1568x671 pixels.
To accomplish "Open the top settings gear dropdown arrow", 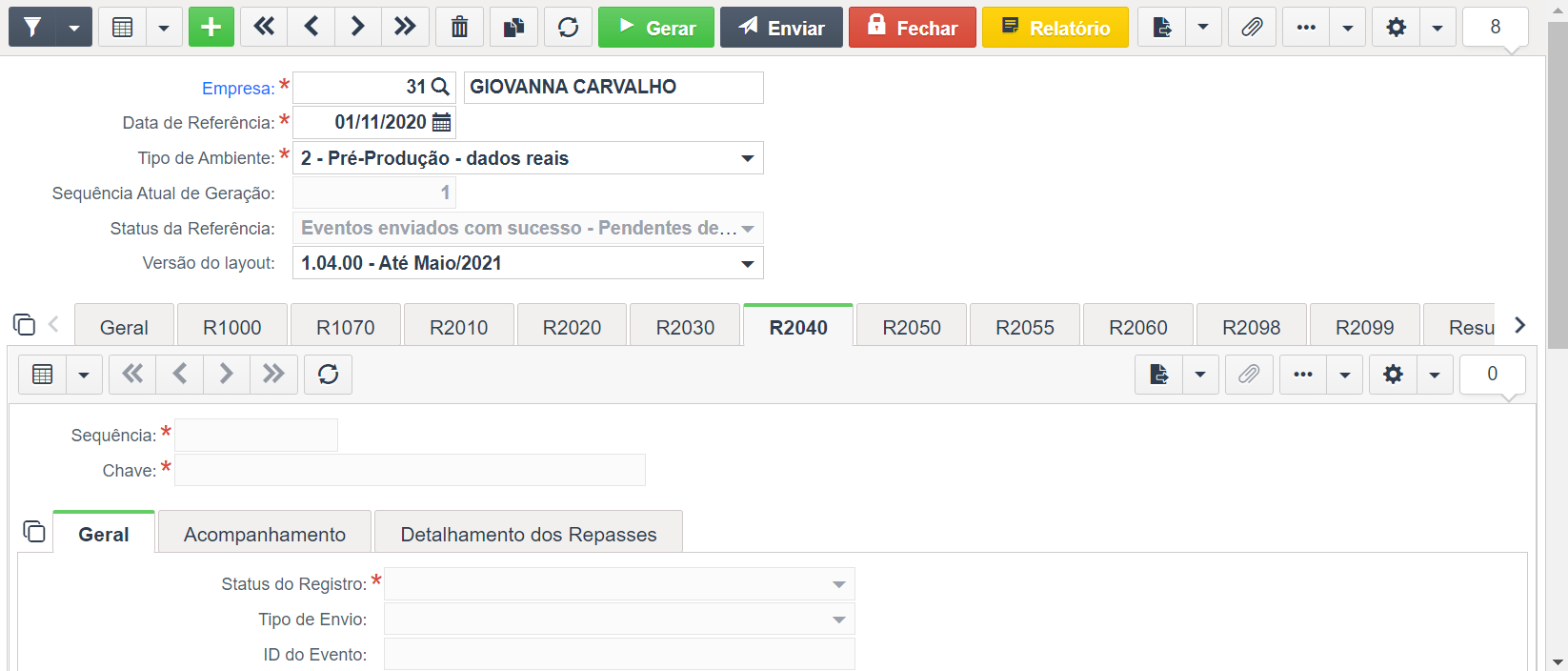I will coord(1437,27).
